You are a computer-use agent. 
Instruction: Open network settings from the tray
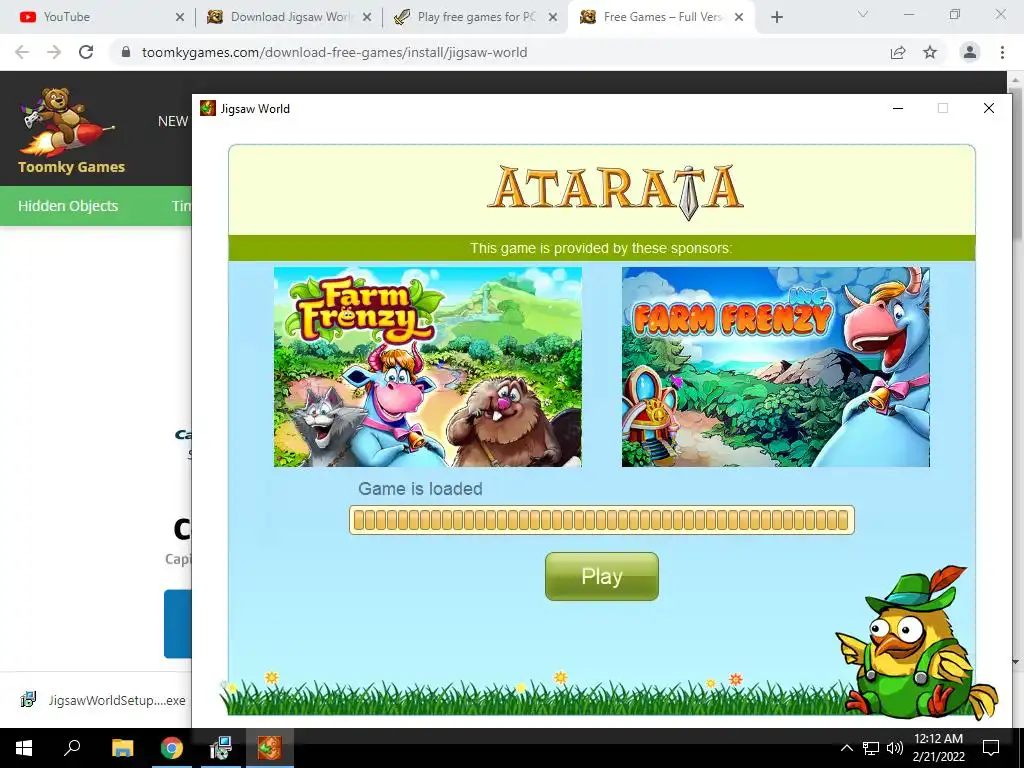[871, 748]
